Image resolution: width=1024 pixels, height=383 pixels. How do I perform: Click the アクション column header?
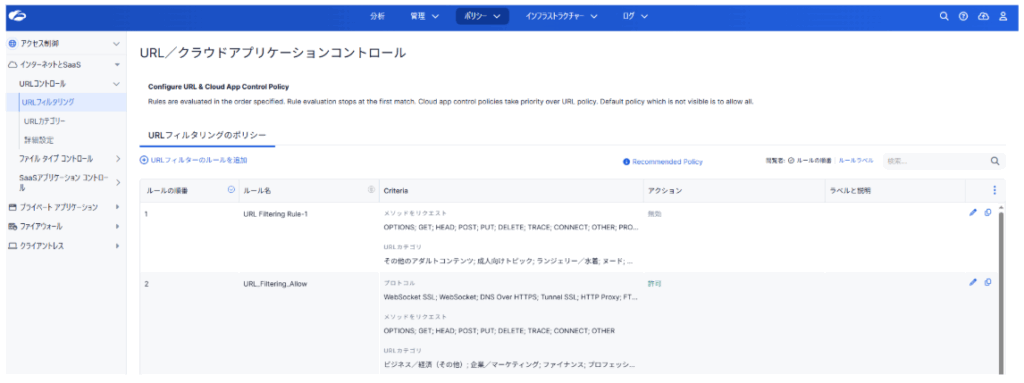[664, 190]
